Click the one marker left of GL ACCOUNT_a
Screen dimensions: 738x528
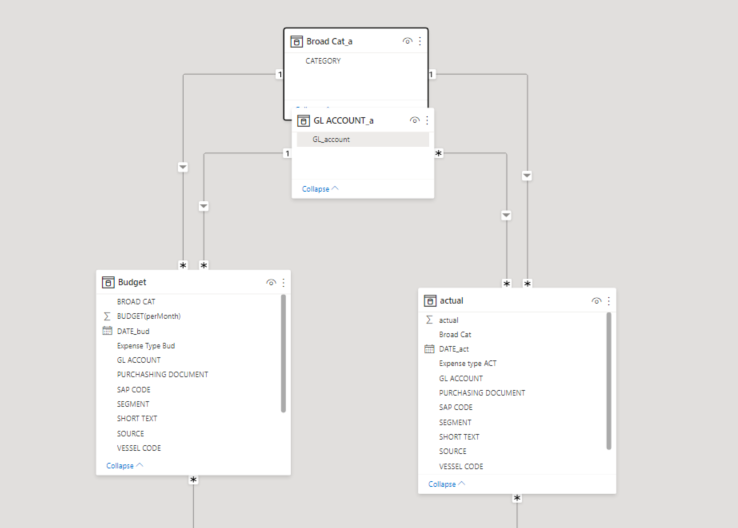click(x=287, y=153)
